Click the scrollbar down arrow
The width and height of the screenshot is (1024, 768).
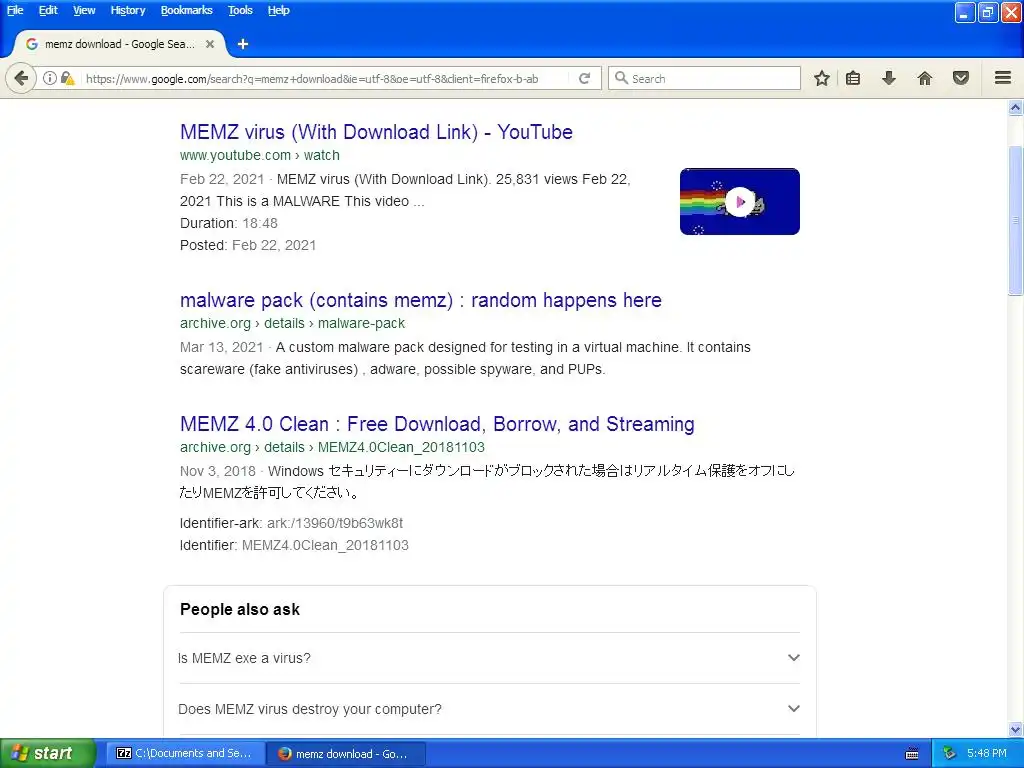click(x=1016, y=729)
